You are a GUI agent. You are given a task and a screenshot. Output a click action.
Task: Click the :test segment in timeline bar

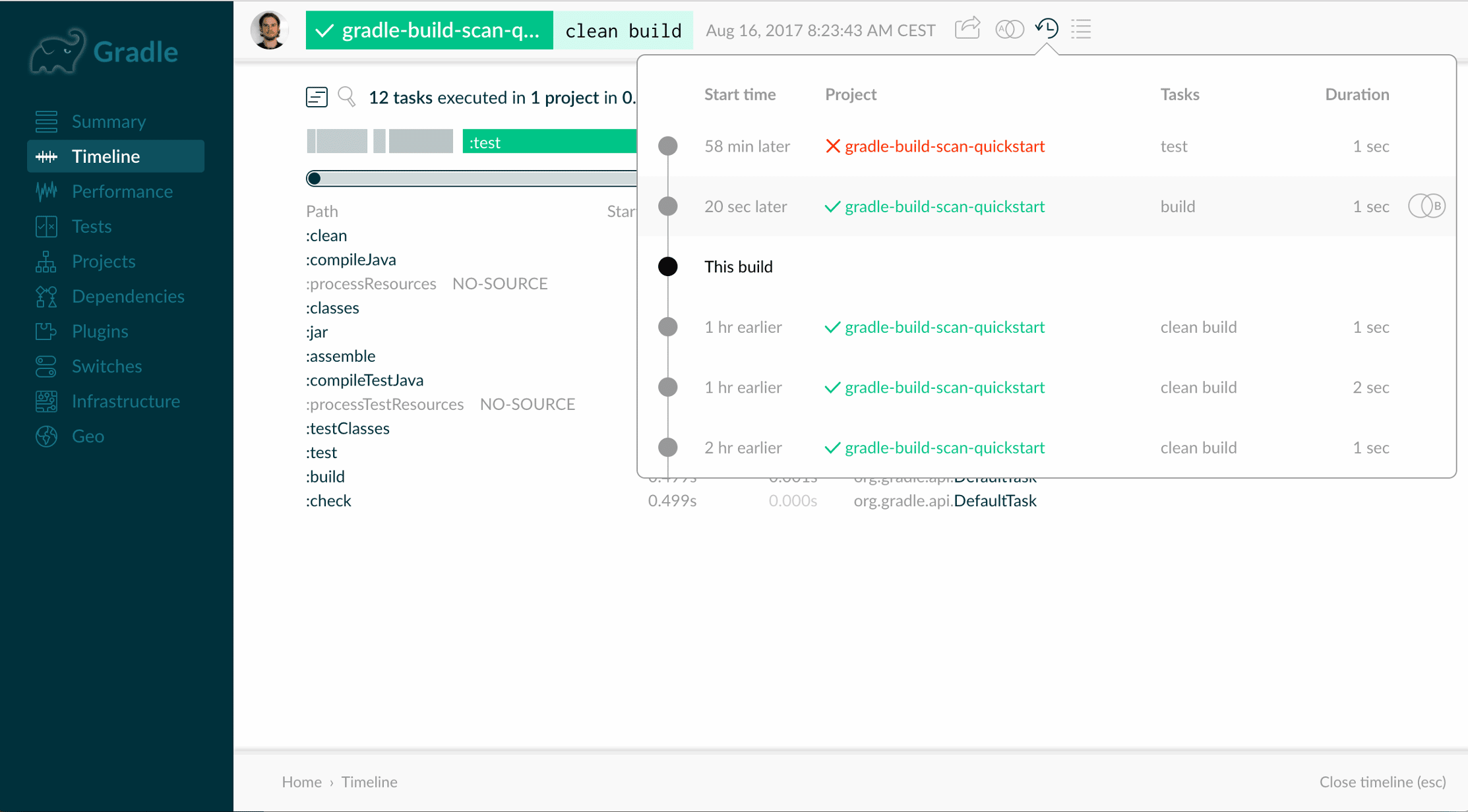coord(549,142)
